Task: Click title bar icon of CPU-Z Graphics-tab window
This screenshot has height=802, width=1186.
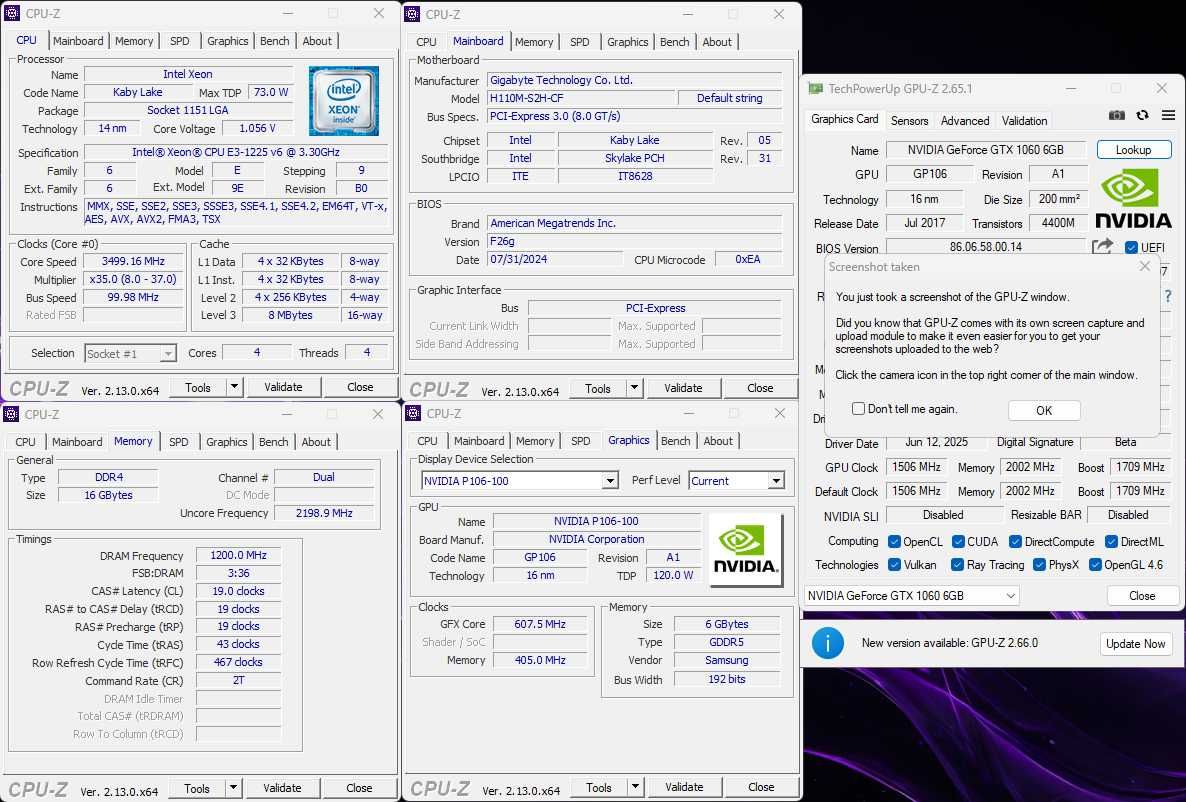Action: (x=413, y=413)
